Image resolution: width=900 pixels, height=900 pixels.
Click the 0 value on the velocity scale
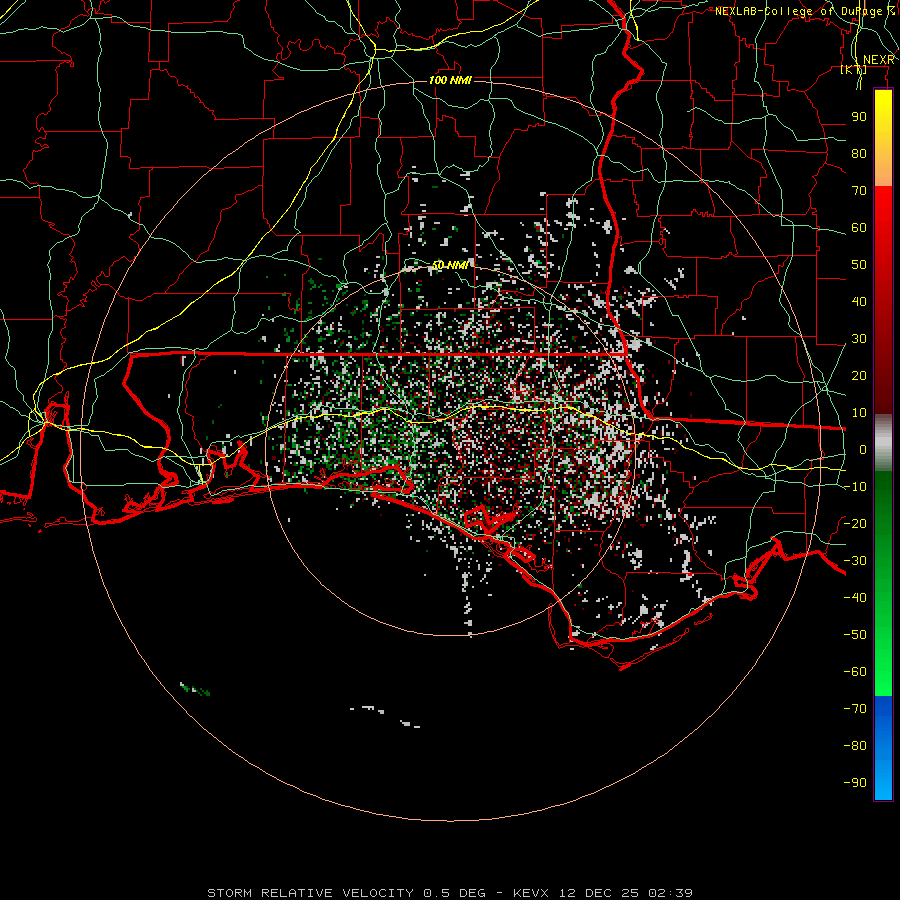click(x=863, y=450)
